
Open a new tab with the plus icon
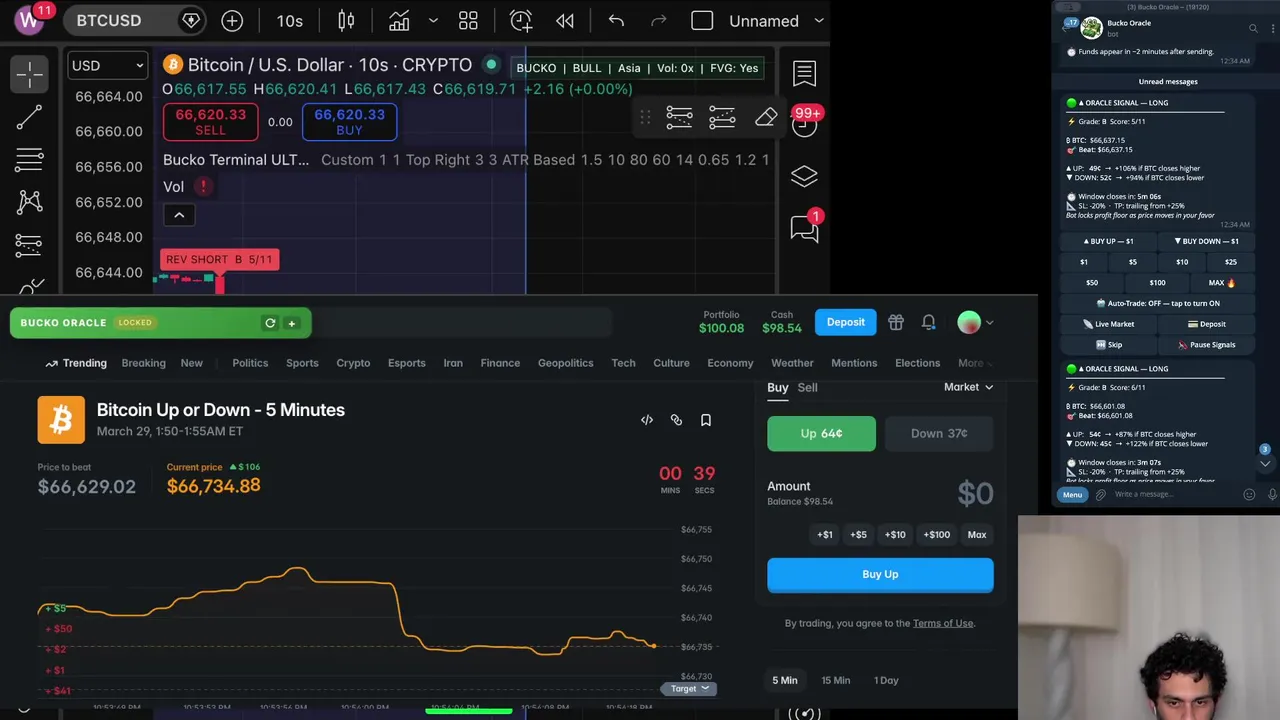click(292, 323)
